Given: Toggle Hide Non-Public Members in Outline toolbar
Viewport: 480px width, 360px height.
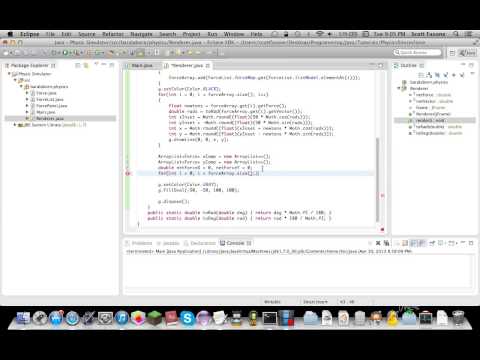Looking at the screenshot, I should 454,75.
